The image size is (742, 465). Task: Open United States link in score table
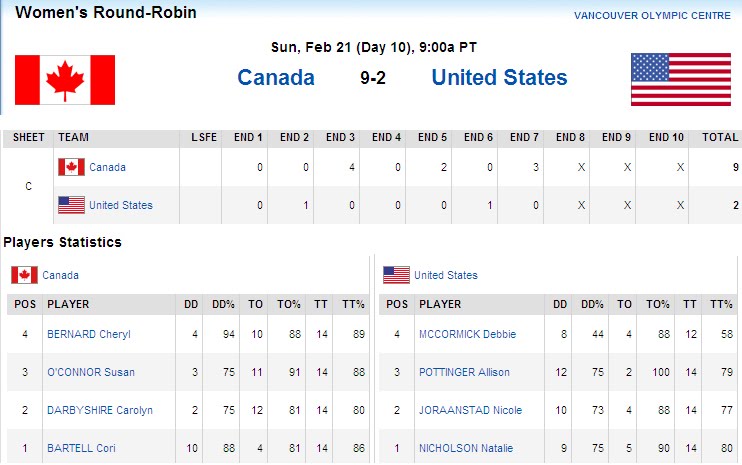121,205
